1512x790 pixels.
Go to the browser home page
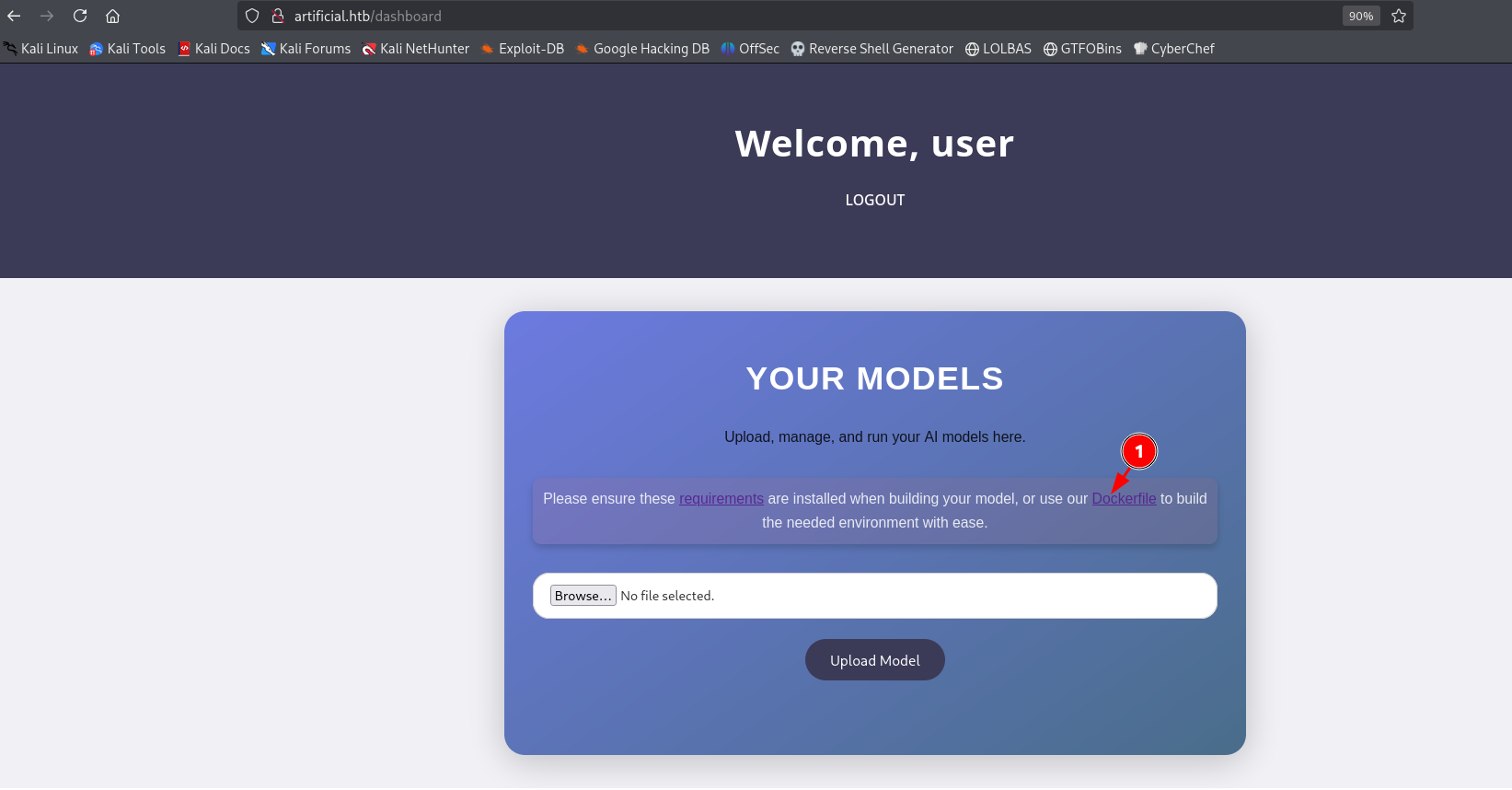pyautogui.click(x=112, y=16)
